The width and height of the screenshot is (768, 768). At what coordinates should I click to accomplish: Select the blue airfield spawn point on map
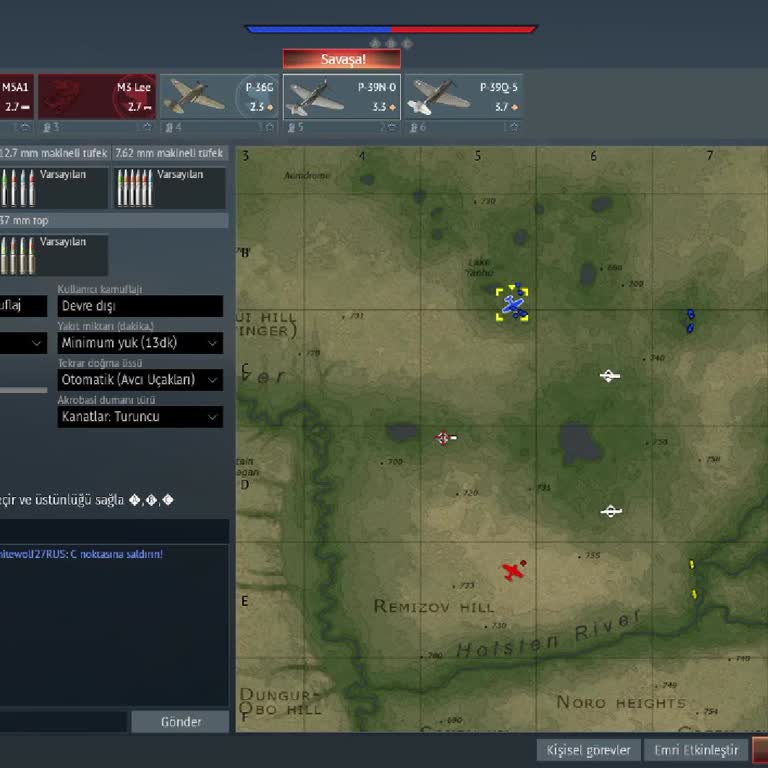(x=512, y=305)
